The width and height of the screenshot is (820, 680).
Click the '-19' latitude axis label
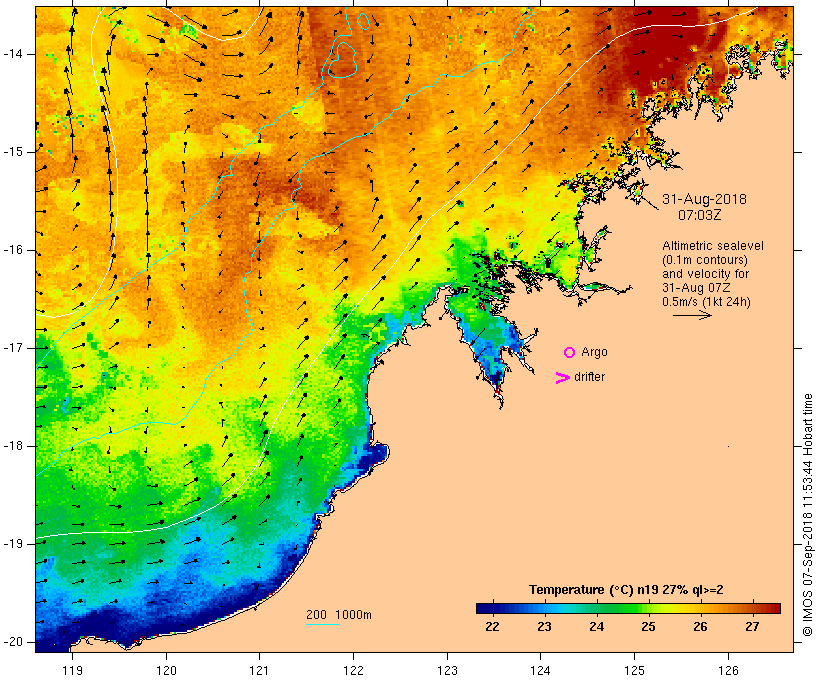pyautogui.click(x=13, y=544)
